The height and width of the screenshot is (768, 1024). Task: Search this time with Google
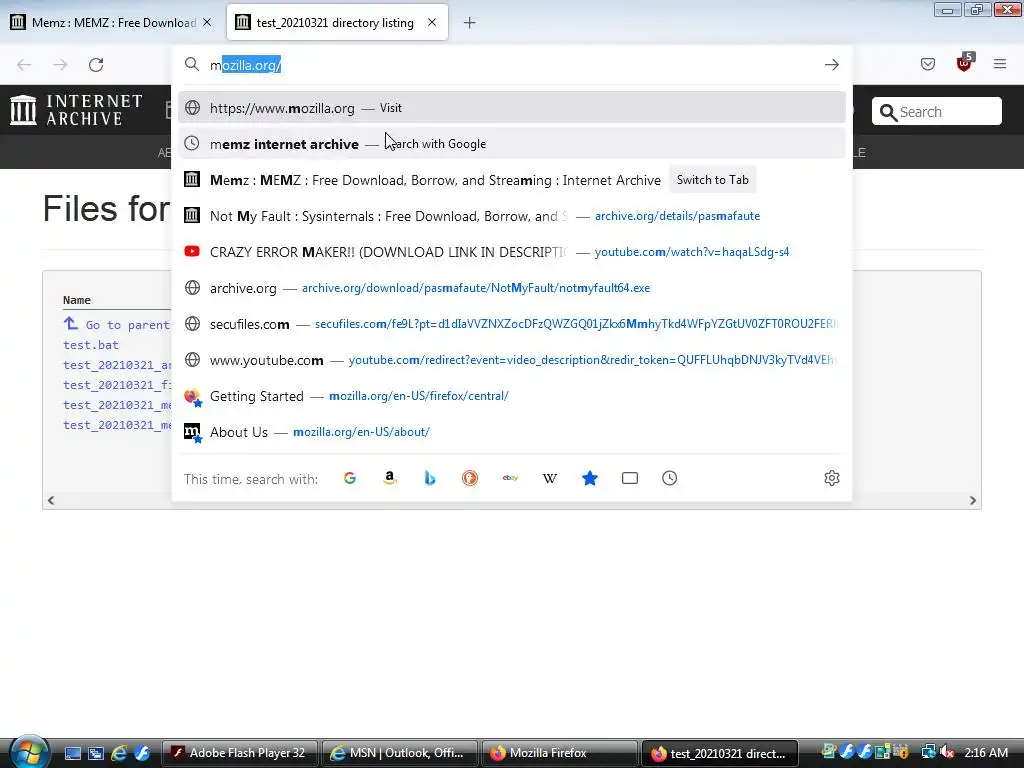[x=350, y=478]
